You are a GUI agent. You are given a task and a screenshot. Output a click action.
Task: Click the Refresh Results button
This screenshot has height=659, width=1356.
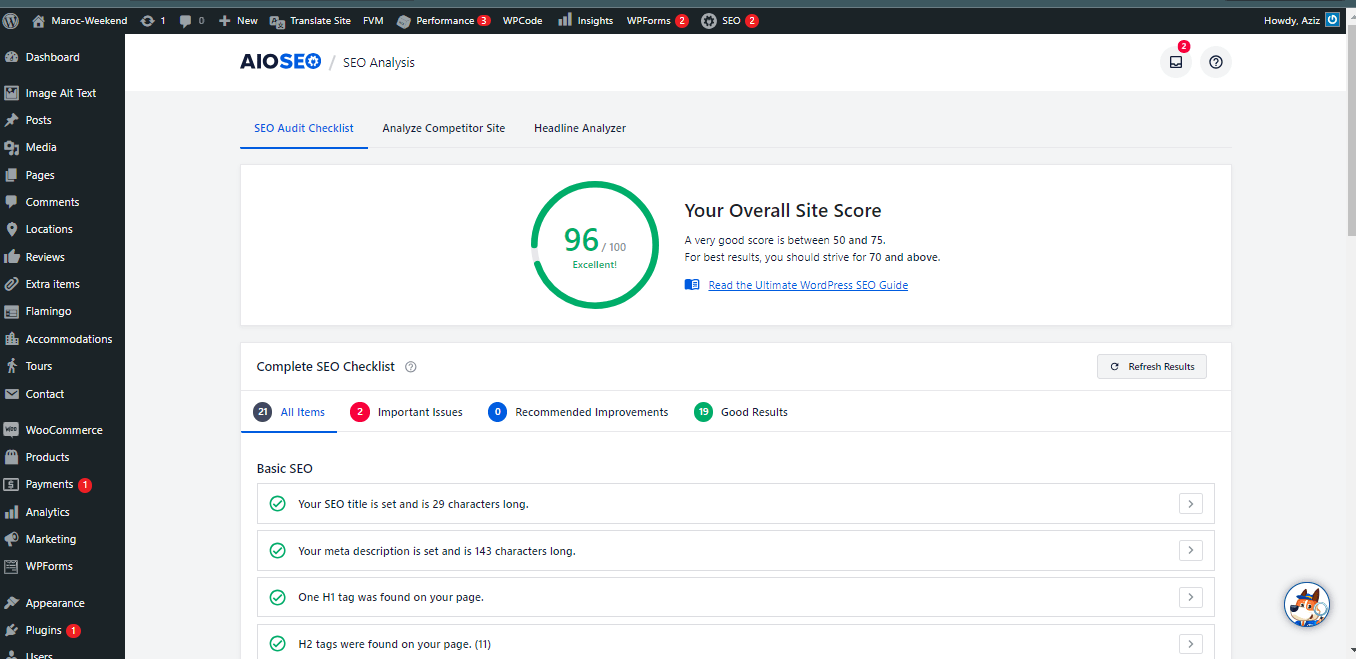tap(1151, 366)
